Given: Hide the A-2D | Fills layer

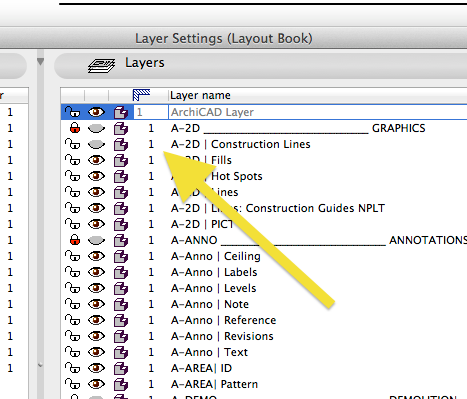Looking at the screenshot, I should coord(96,160).
